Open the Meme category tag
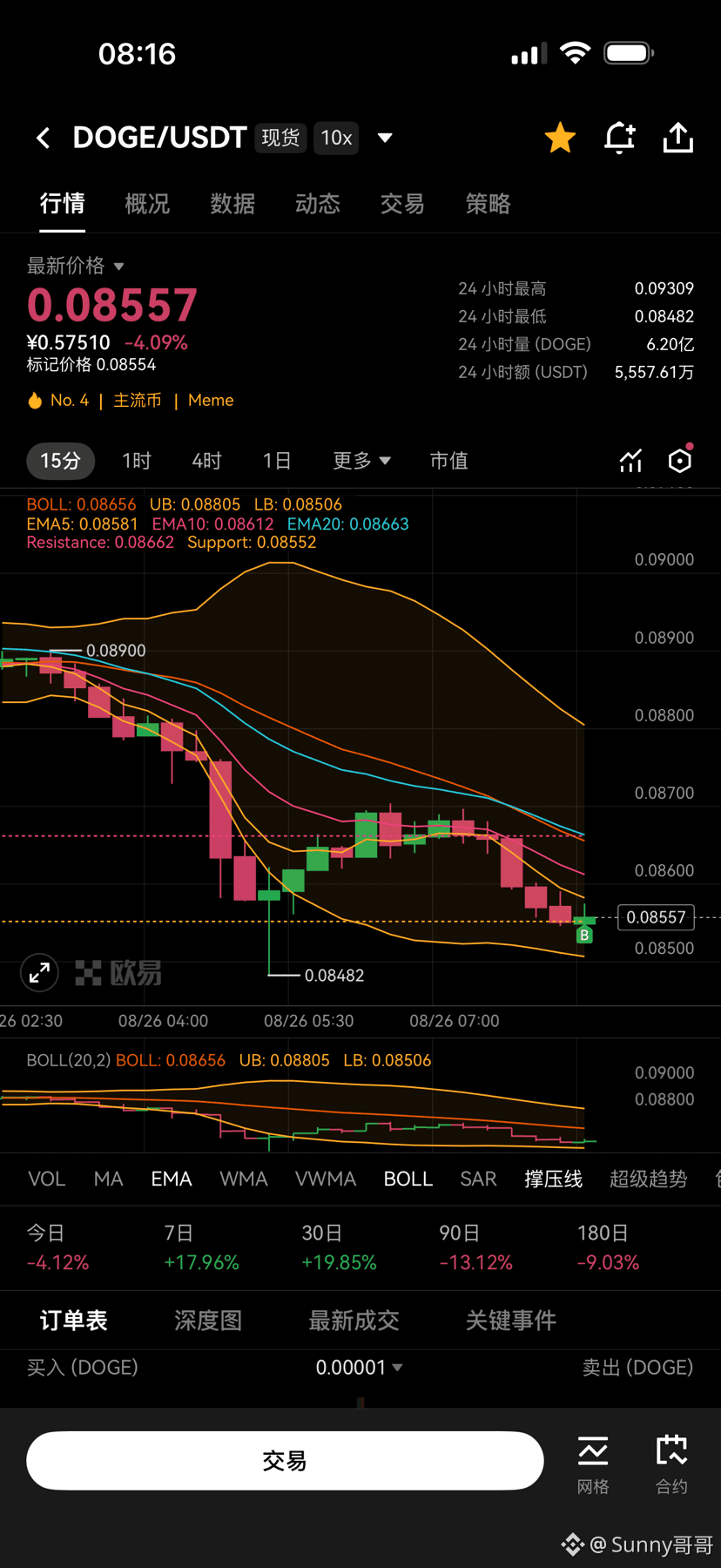 coord(211,401)
